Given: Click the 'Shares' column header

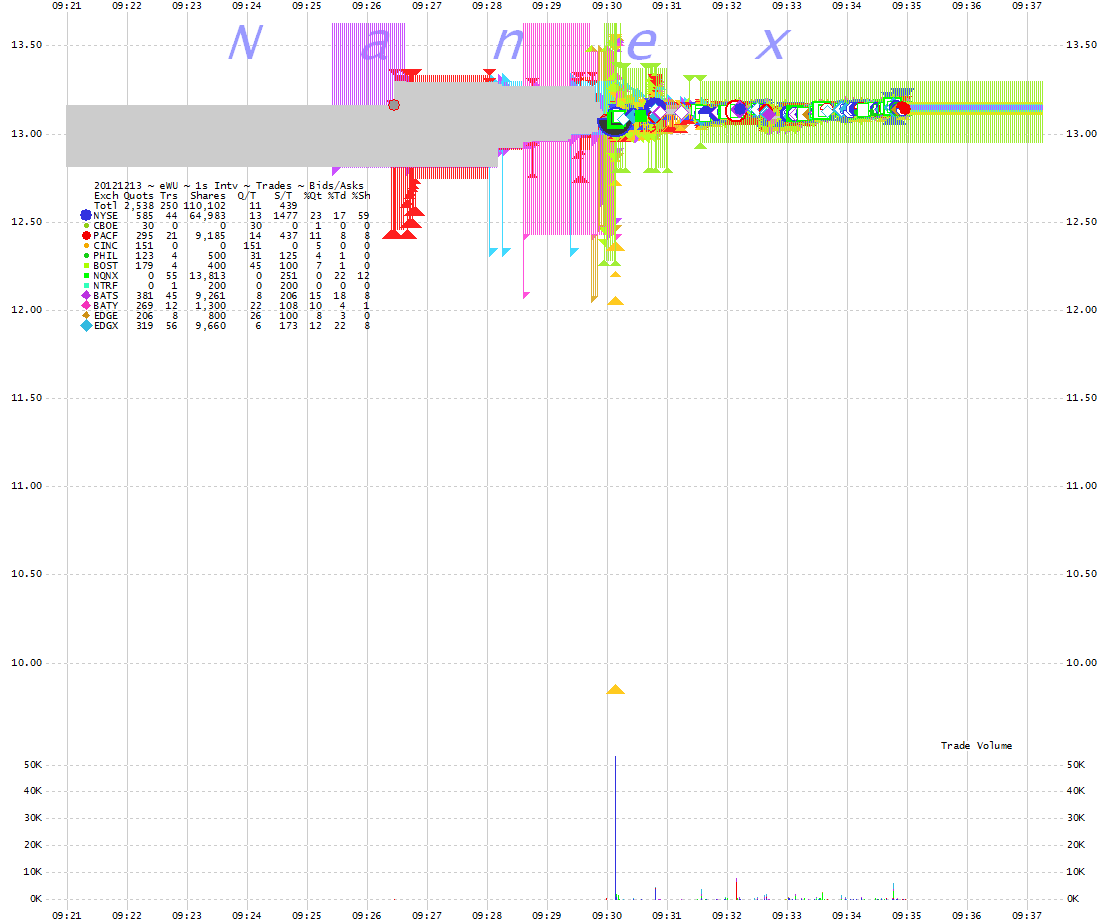Looking at the screenshot, I should click(207, 196).
